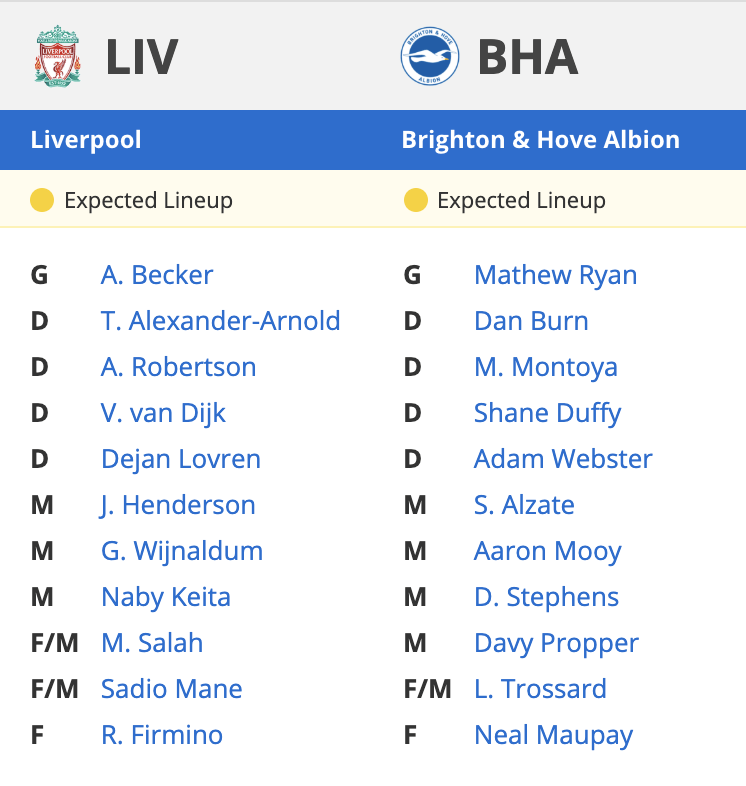
Task: Open Naby Keita player link
Action: [x=166, y=597]
